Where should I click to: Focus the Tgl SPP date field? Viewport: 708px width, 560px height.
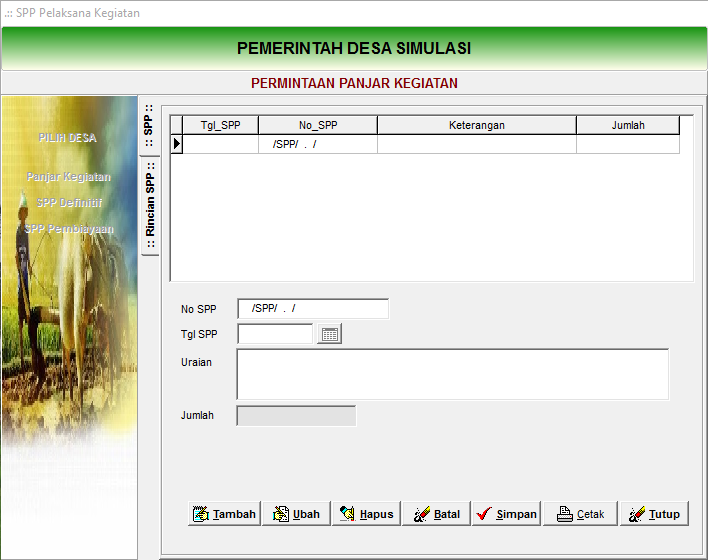click(275, 334)
